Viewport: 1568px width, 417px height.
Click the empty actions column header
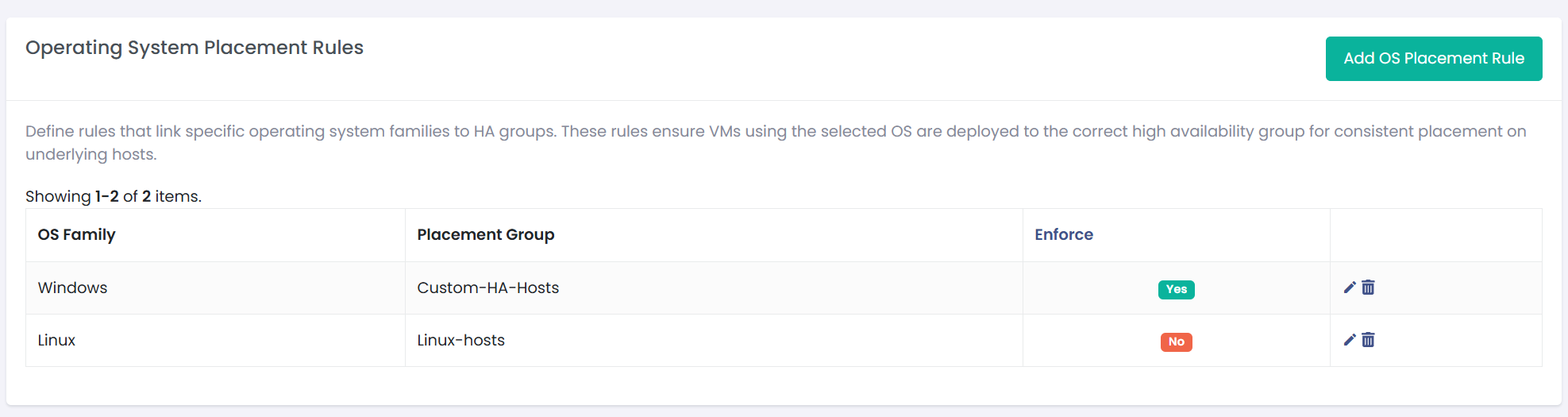point(1436,235)
